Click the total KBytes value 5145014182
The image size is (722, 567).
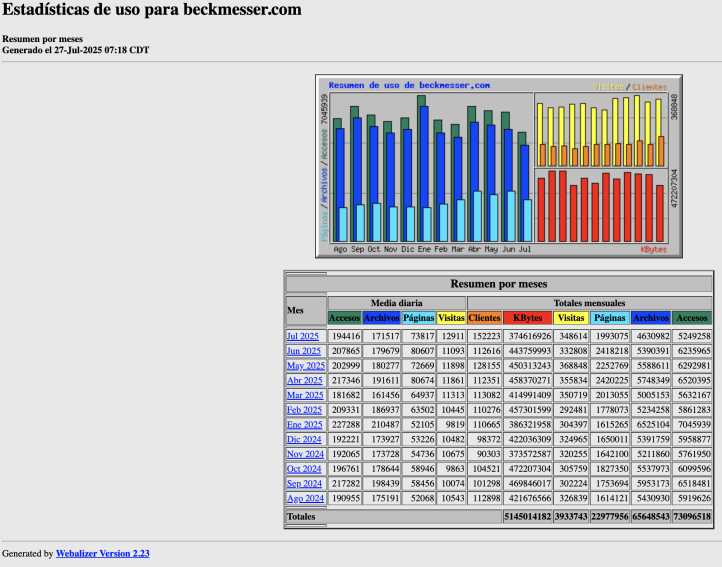click(527, 517)
